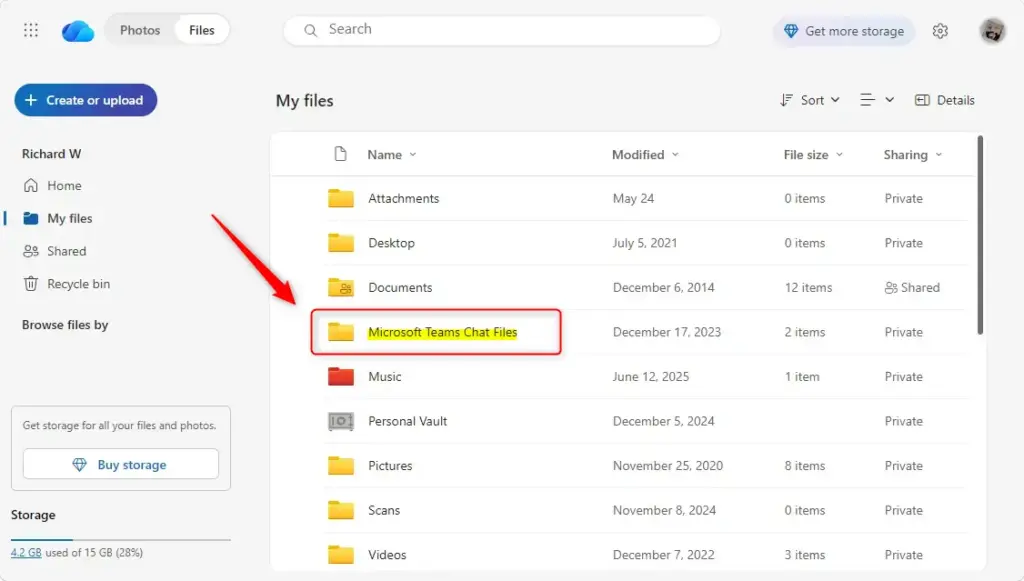Screen dimensions: 1024x581
Task: Click the storage usage progress bar
Action: (121, 540)
